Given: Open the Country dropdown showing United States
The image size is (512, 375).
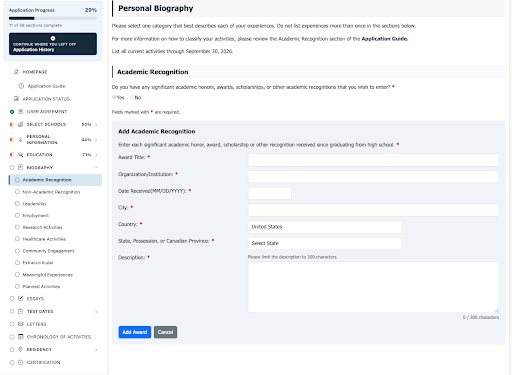Looking at the screenshot, I should coord(325,227).
